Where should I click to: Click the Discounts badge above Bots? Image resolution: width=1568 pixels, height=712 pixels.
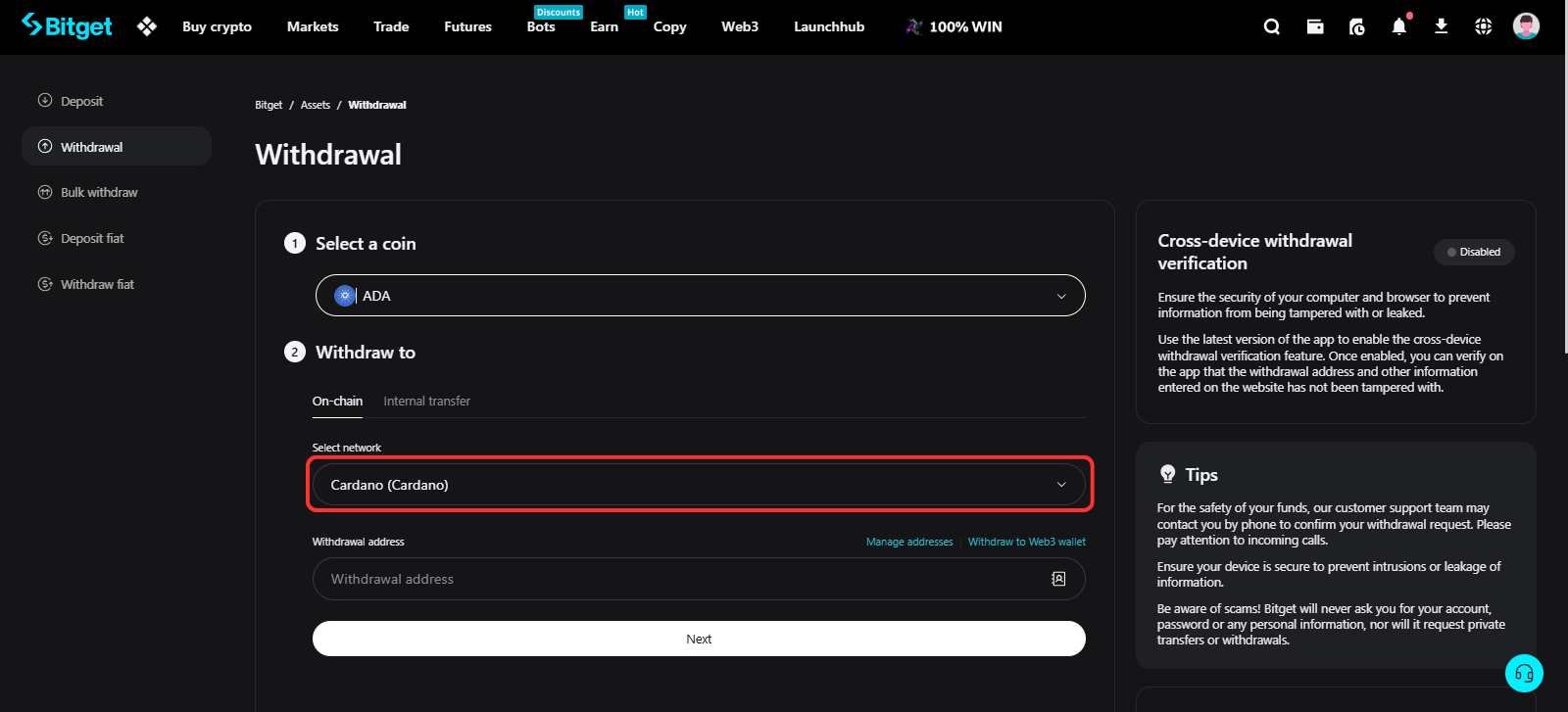coord(559,12)
